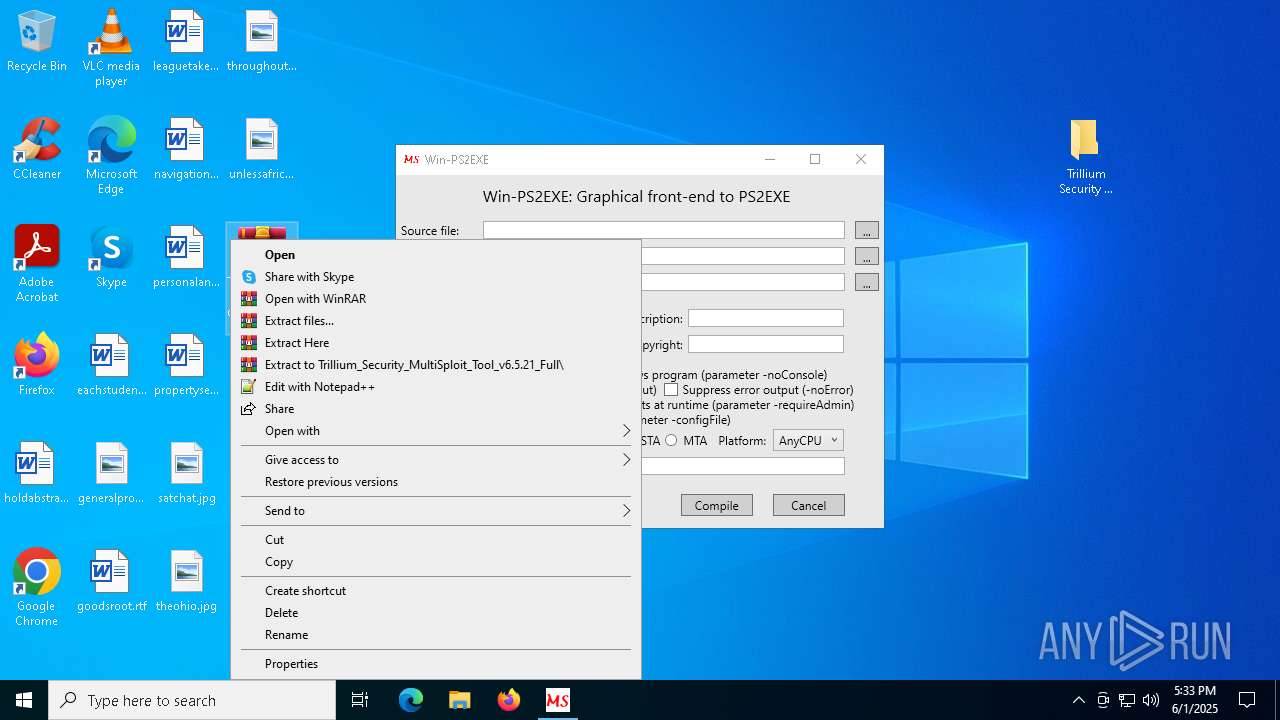
Task: Select the personalan Word document icon
Action: 185,258
